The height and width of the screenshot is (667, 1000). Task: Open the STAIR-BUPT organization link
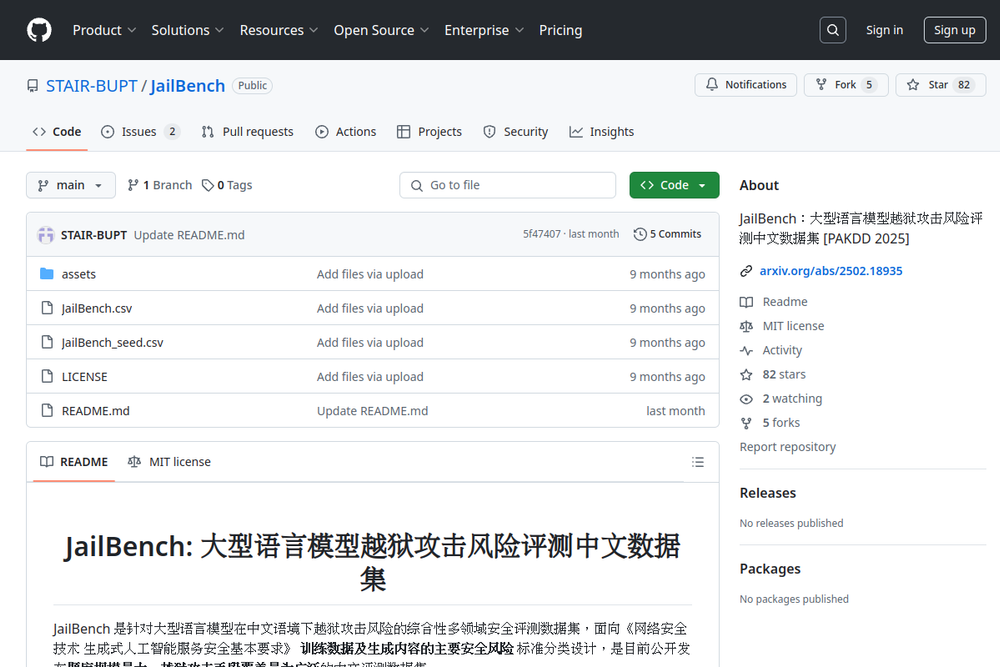92,85
